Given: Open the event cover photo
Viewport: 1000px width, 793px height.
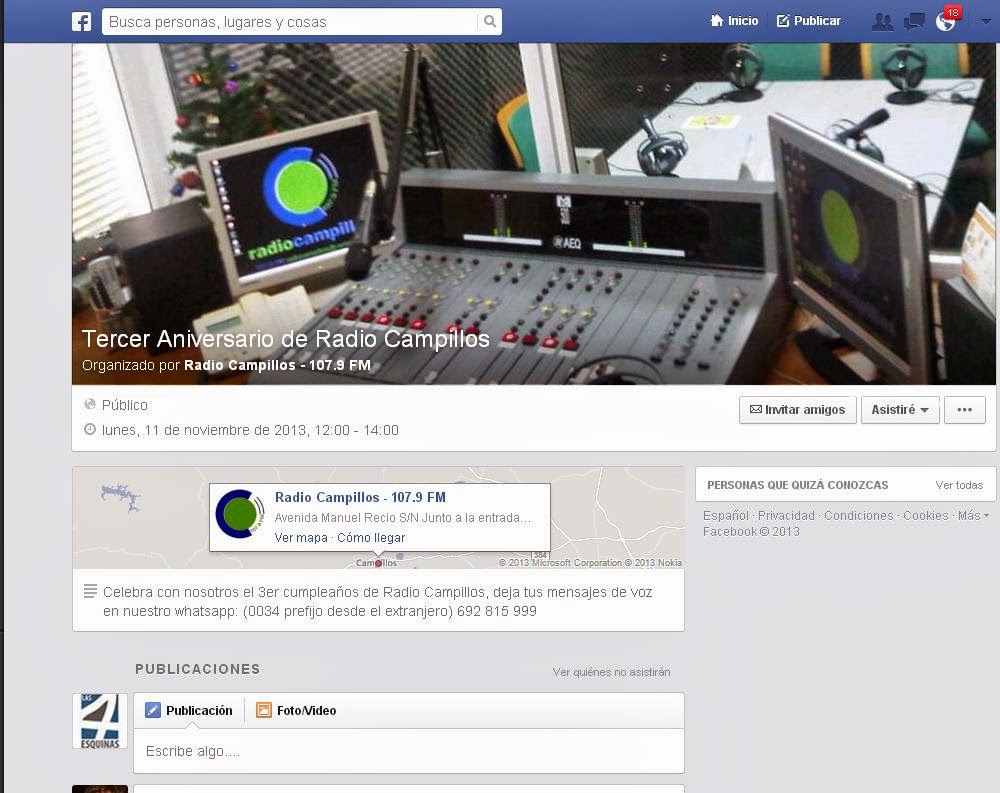Looking at the screenshot, I should tap(533, 214).
